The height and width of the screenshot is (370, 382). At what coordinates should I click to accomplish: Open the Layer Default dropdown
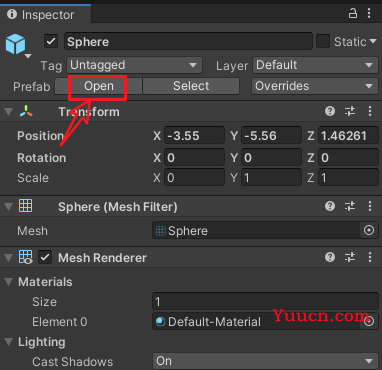(315, 65)
